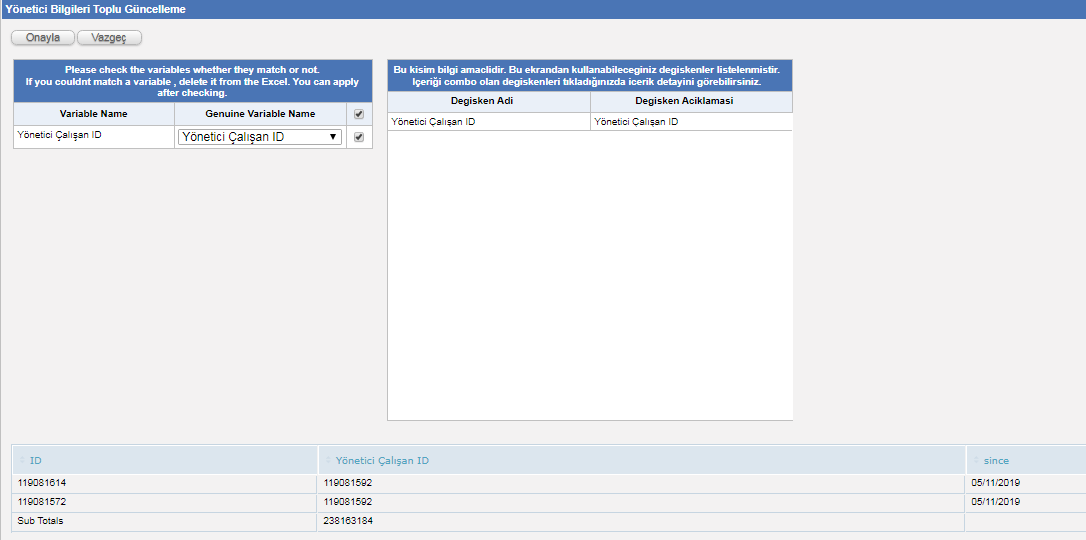Sort table by ID column header

point(165,460)
